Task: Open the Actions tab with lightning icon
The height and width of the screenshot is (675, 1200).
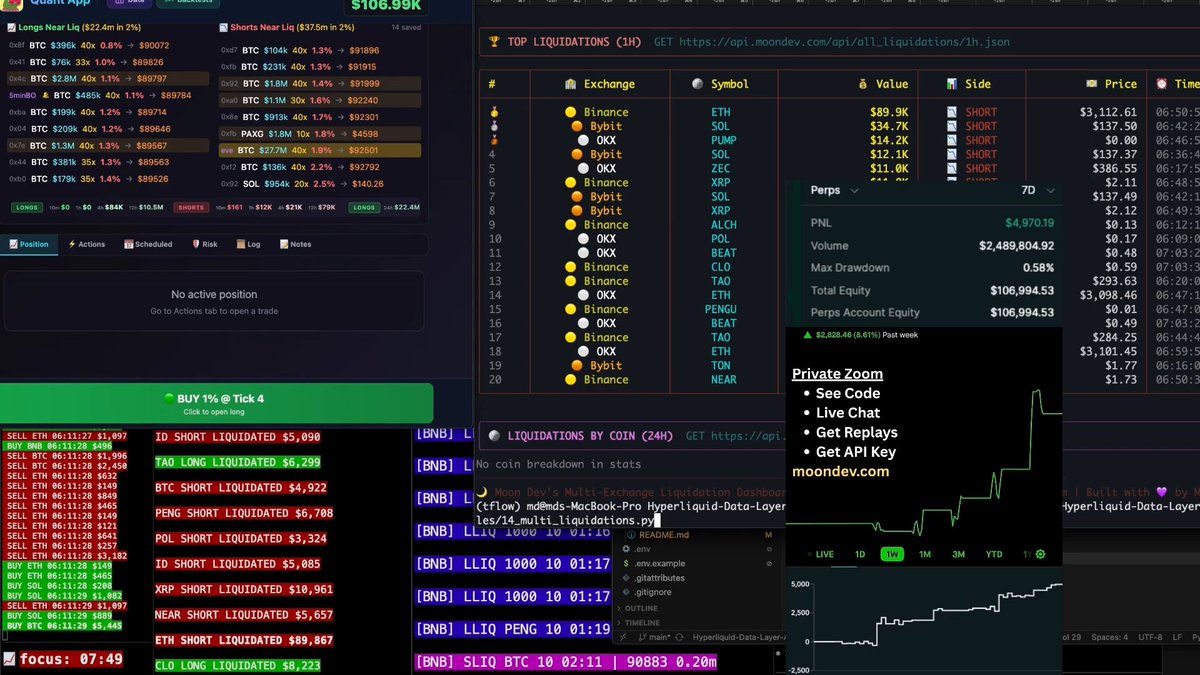Action: click(86, 244)
